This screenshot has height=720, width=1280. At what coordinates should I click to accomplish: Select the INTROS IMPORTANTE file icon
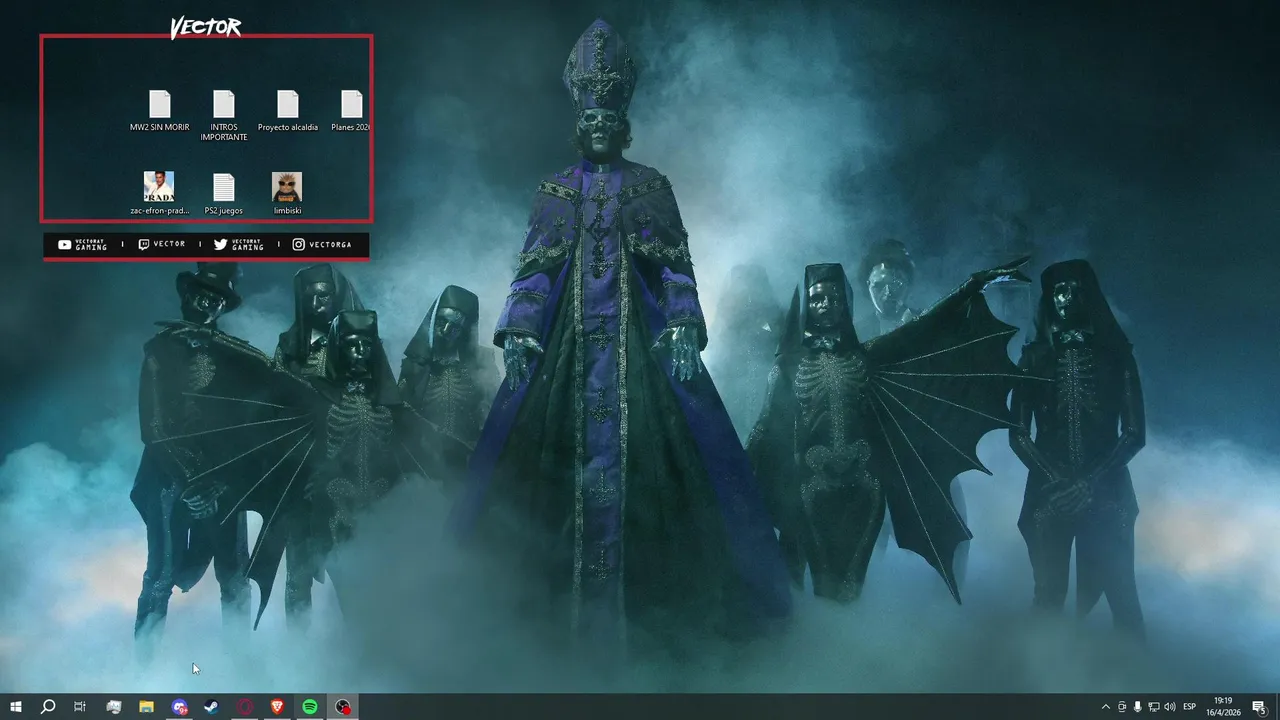pyautogui.click(x=224, y=104)
